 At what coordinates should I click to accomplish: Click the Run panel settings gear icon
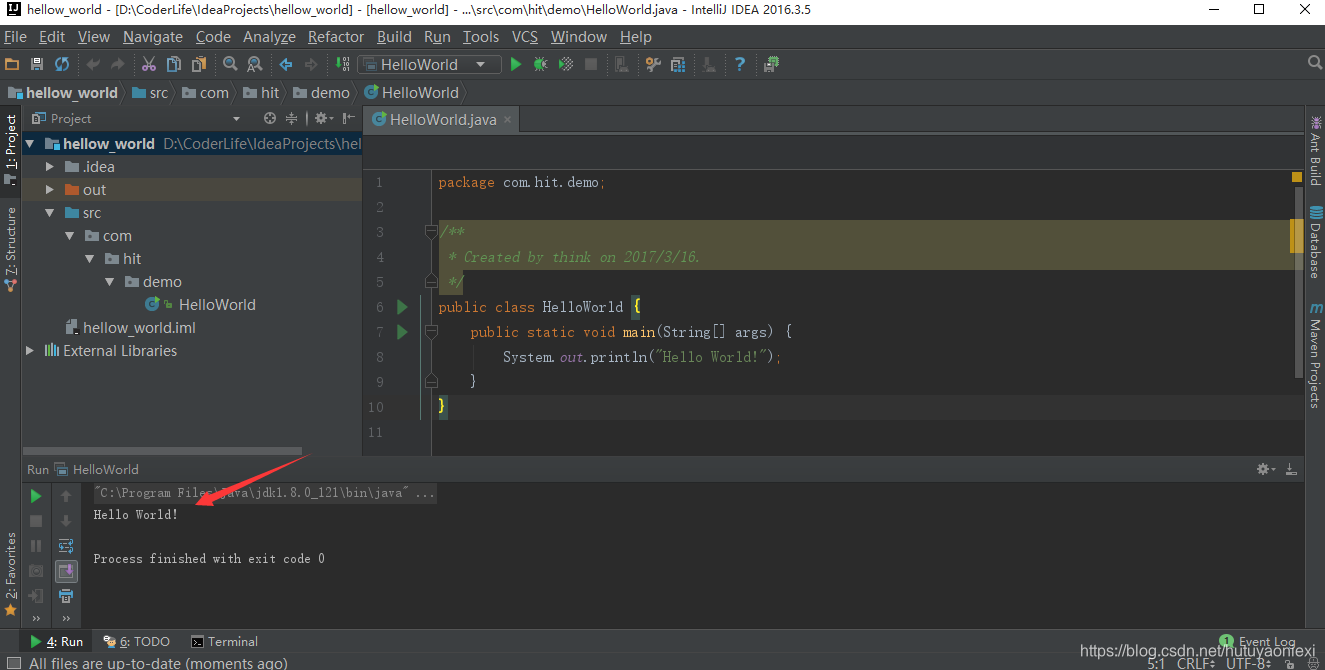click(x=1266, y=469)
